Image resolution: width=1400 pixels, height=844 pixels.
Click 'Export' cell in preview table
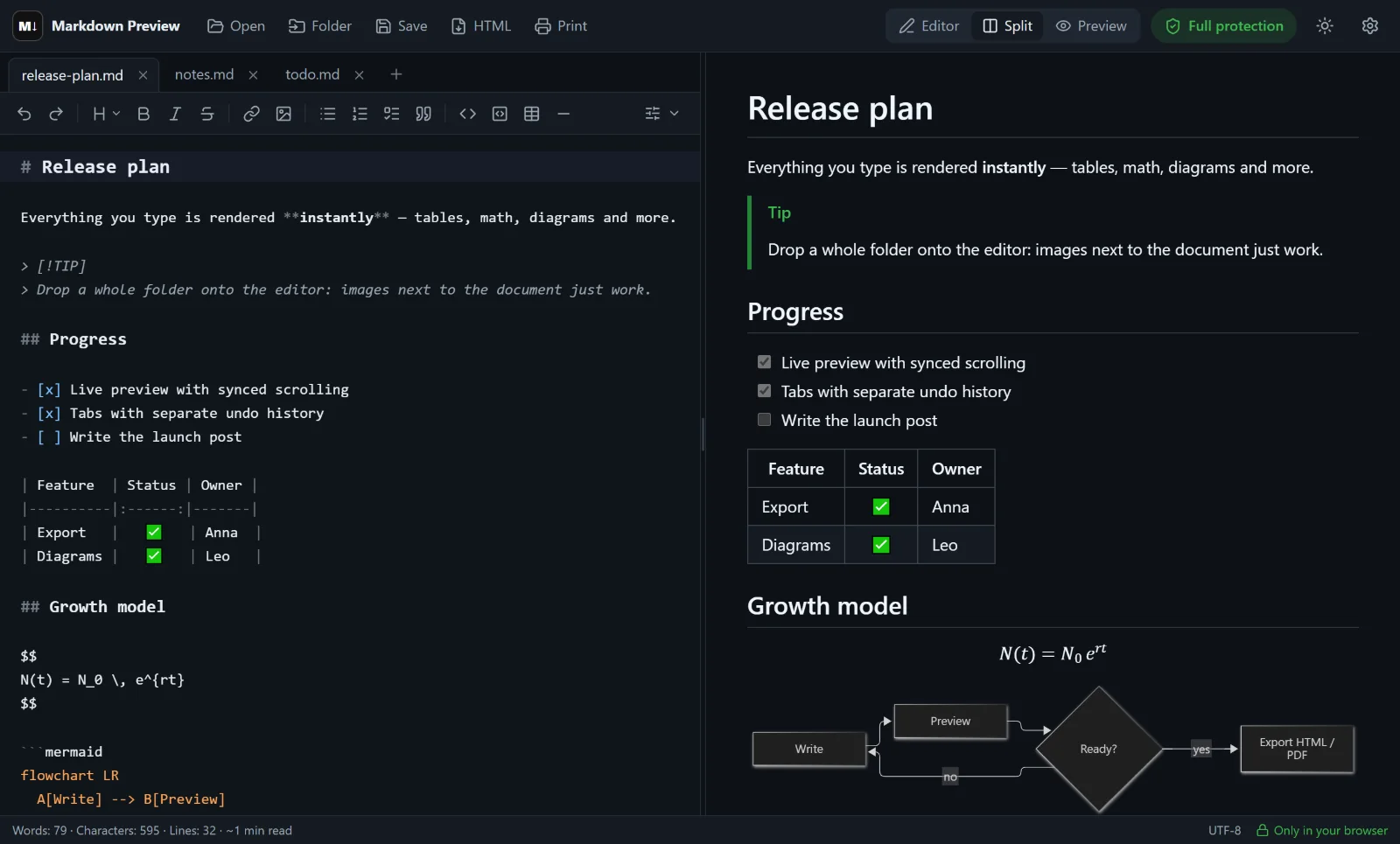[796, 507]
